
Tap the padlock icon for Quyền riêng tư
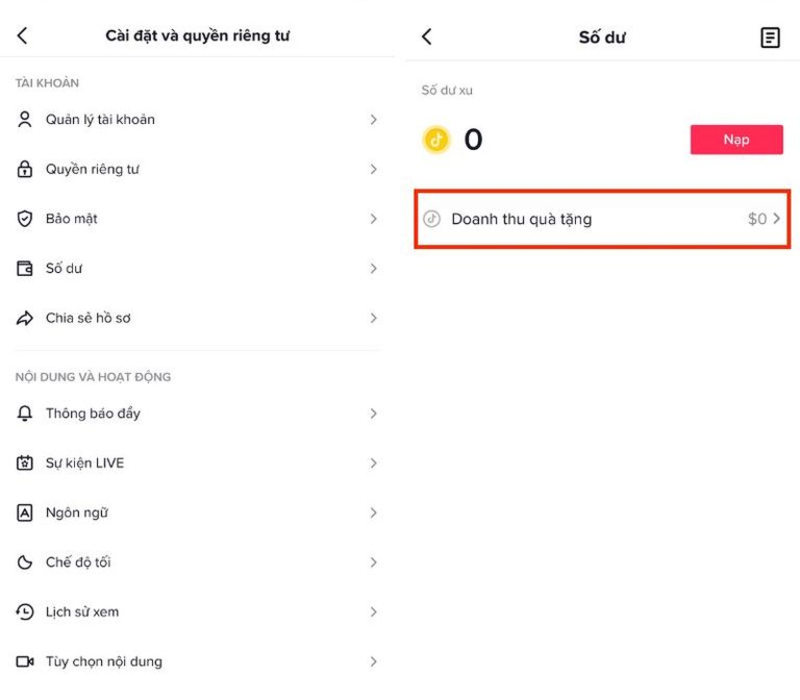pos(26,170)
